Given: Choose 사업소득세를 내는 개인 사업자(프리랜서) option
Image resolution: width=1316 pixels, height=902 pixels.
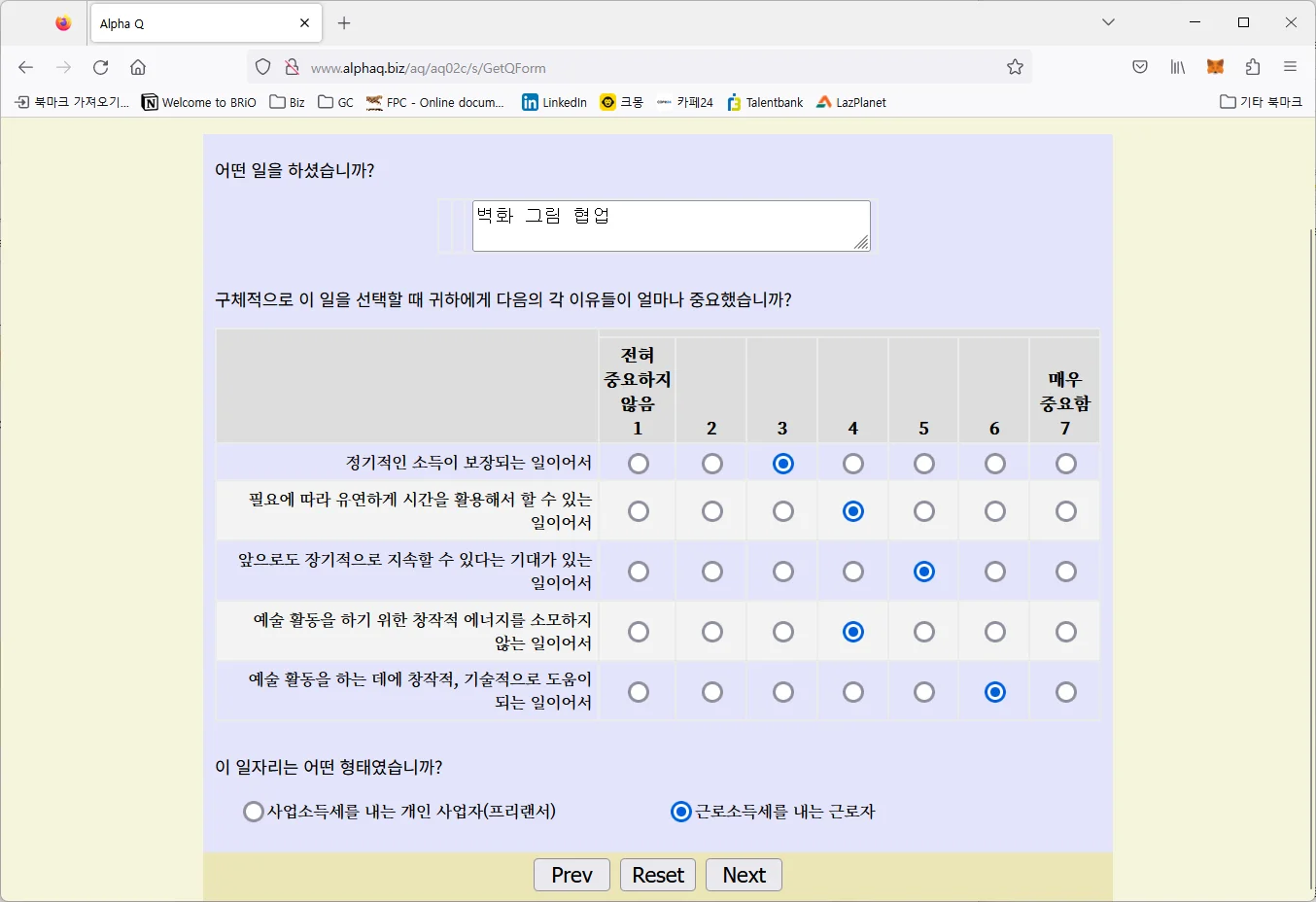Looking at the screenshot, I should (254, 812).
